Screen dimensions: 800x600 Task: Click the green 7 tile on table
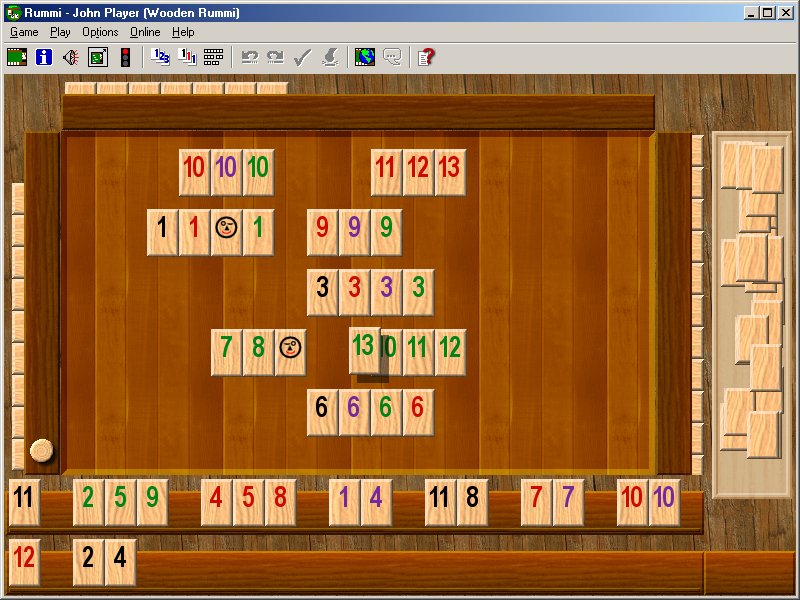point(227,352)
